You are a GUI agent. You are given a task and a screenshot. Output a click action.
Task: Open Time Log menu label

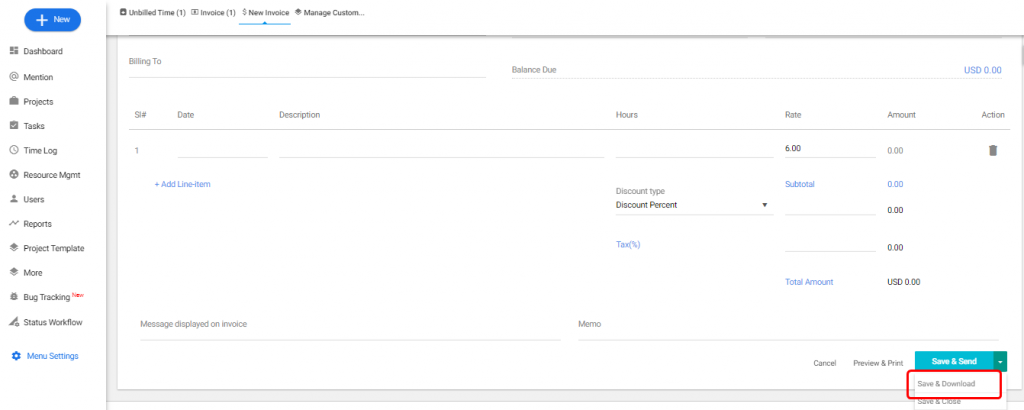pos(40,150)
